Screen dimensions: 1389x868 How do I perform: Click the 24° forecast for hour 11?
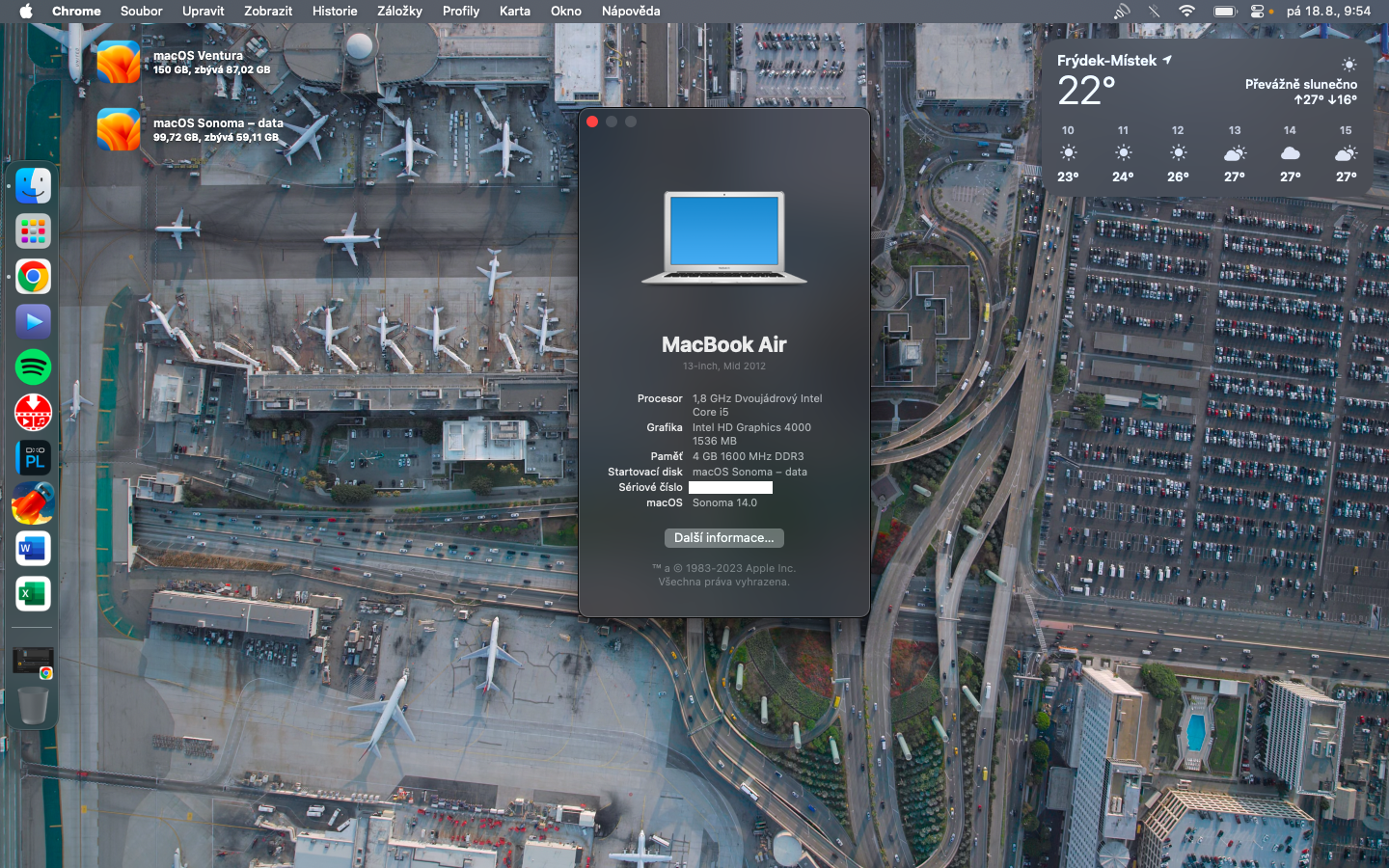1123,176
